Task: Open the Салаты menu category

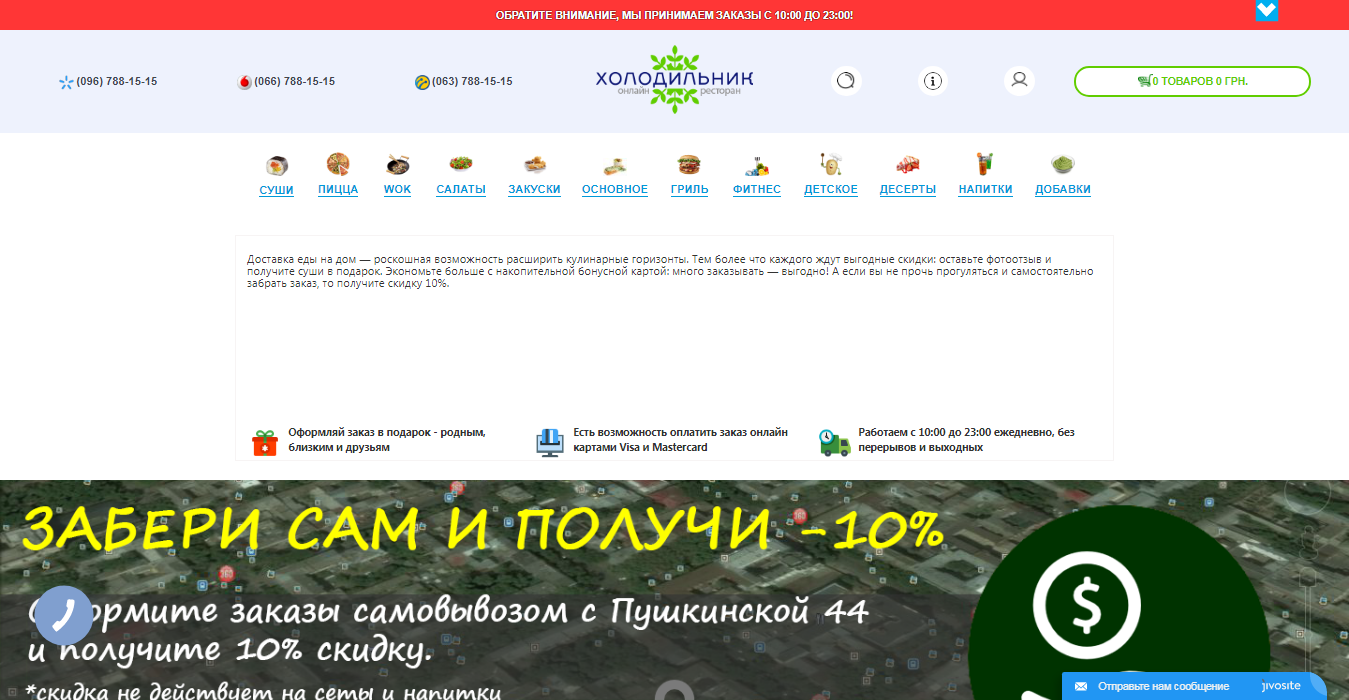Action: coord(461,189)
